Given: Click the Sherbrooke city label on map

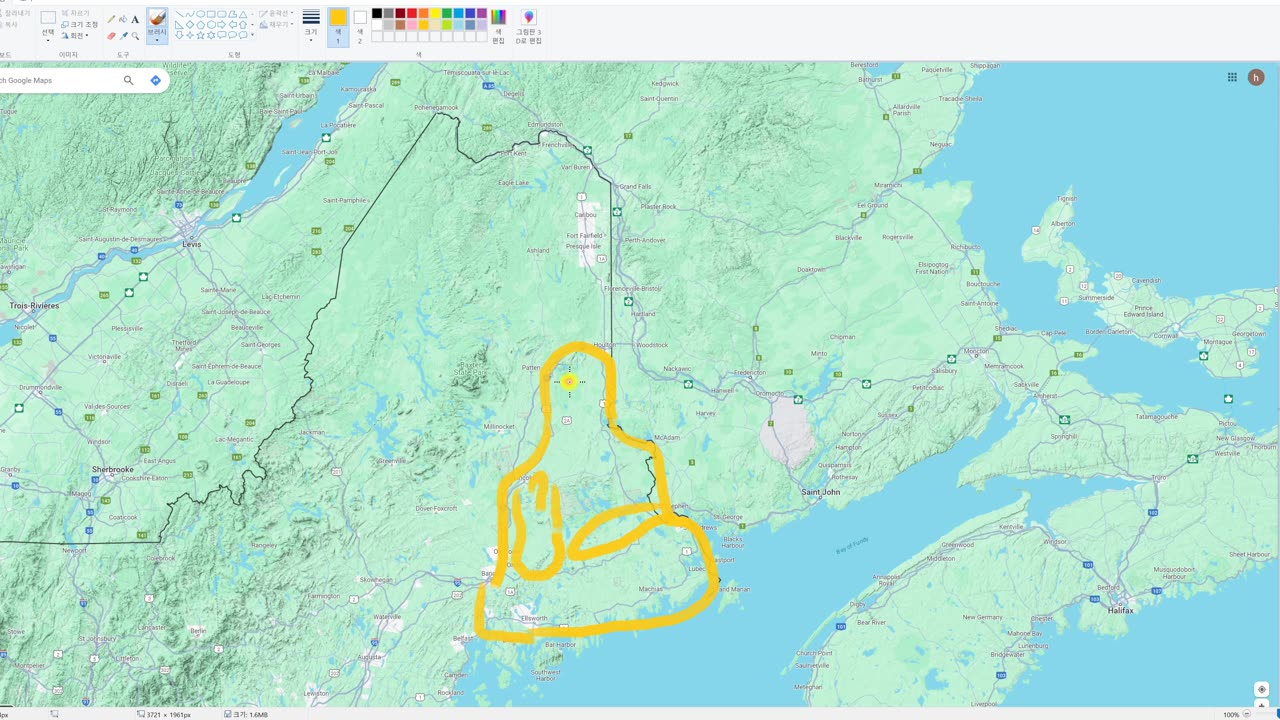Looking at the screenshot, I should [113, 469].
